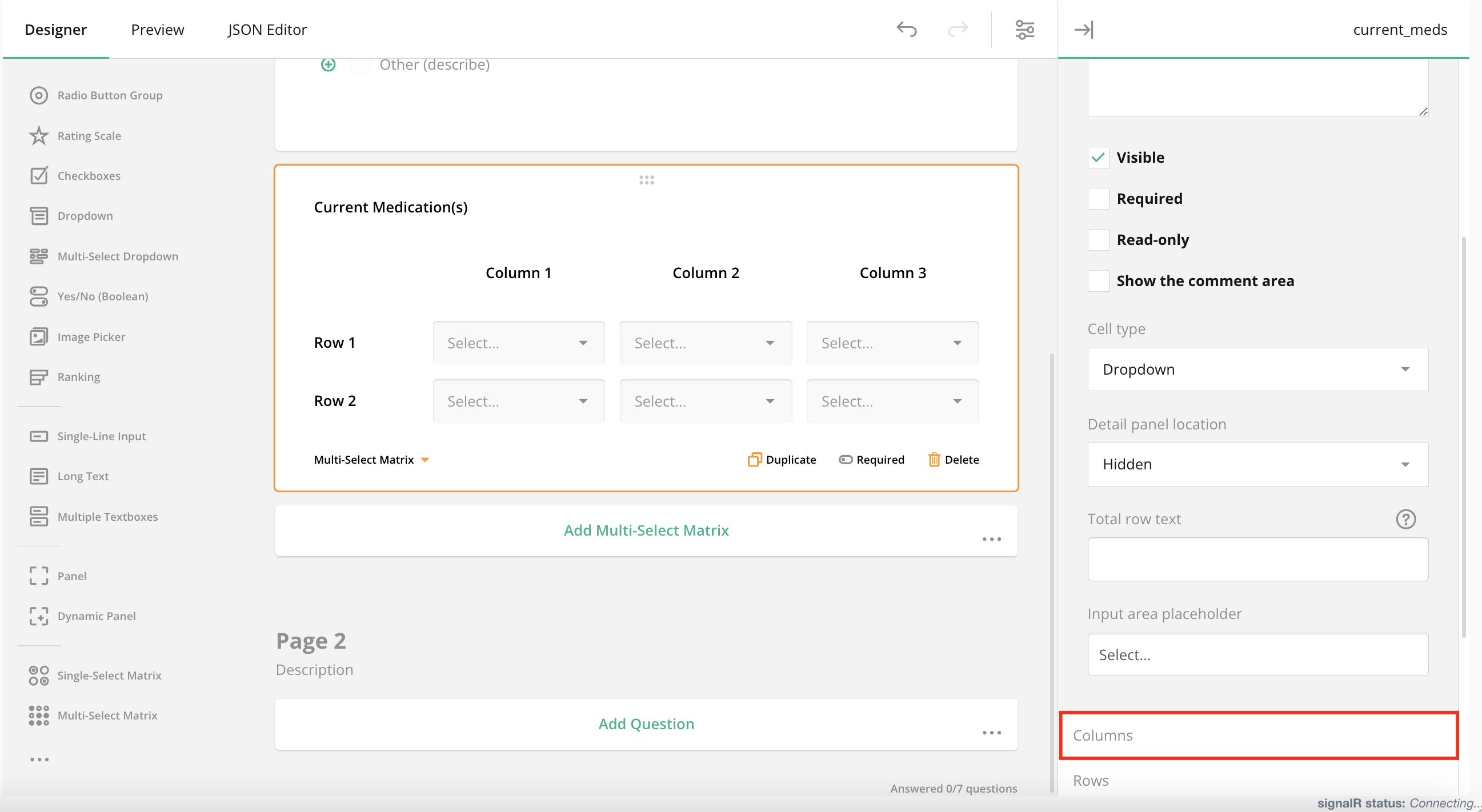The width and height of the screenshot is (1482, 812).
Task: Select the Image Picker question type
Action: [x=91, y=336]
